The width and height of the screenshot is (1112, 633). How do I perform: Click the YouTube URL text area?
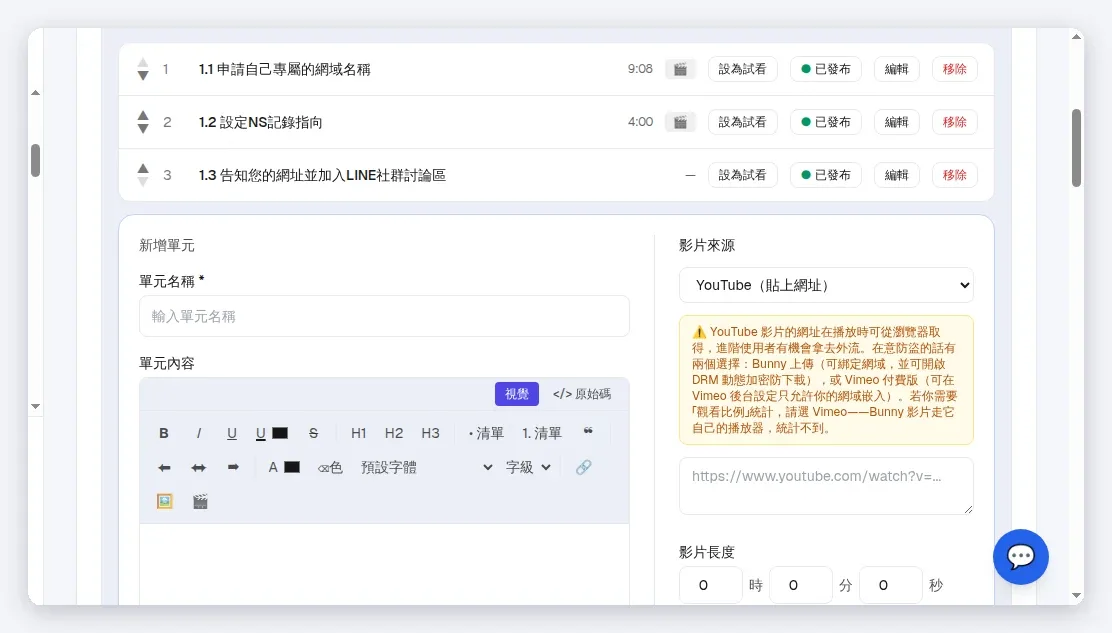[x=826, y=486]
